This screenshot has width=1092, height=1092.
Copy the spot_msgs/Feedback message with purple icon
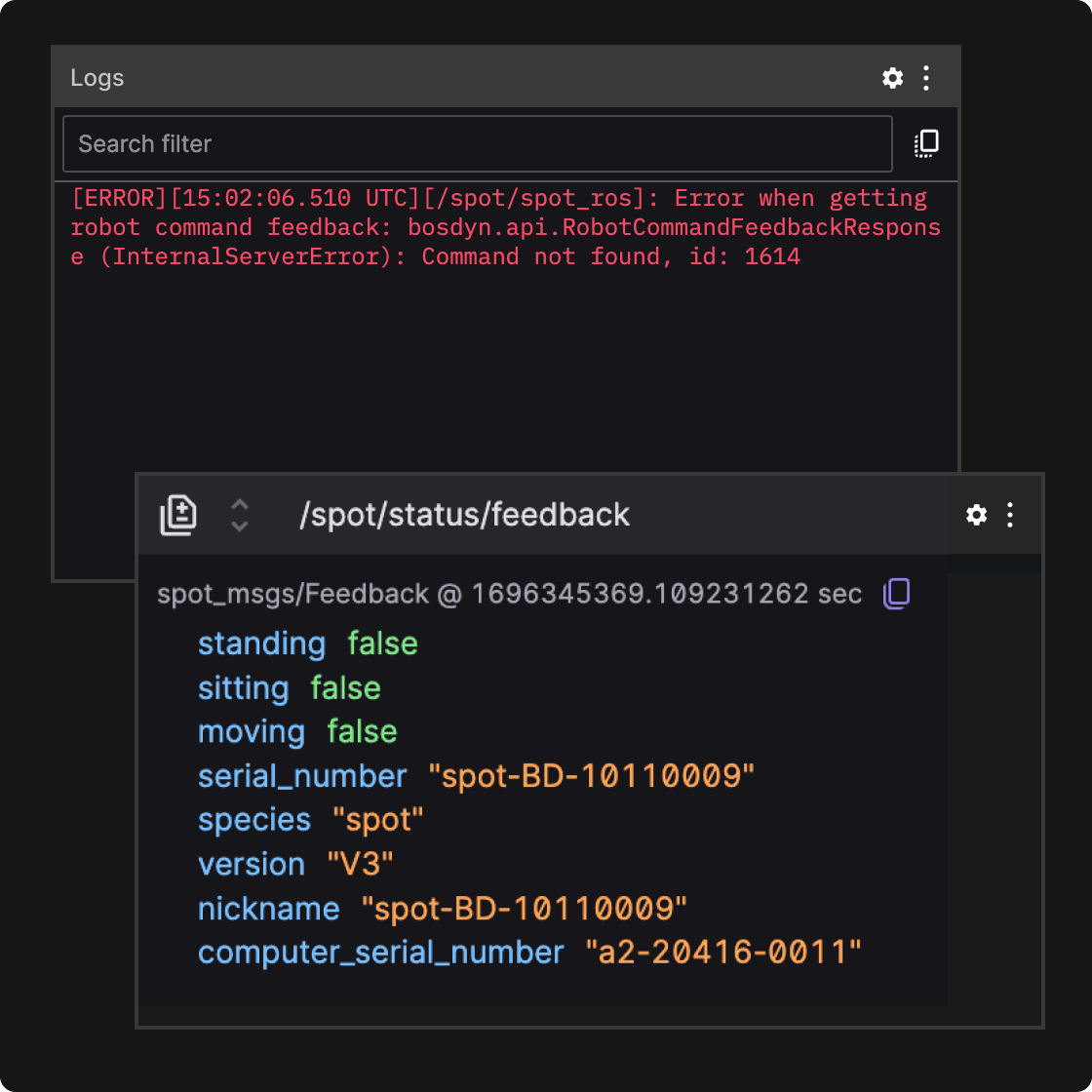(896, 594)
